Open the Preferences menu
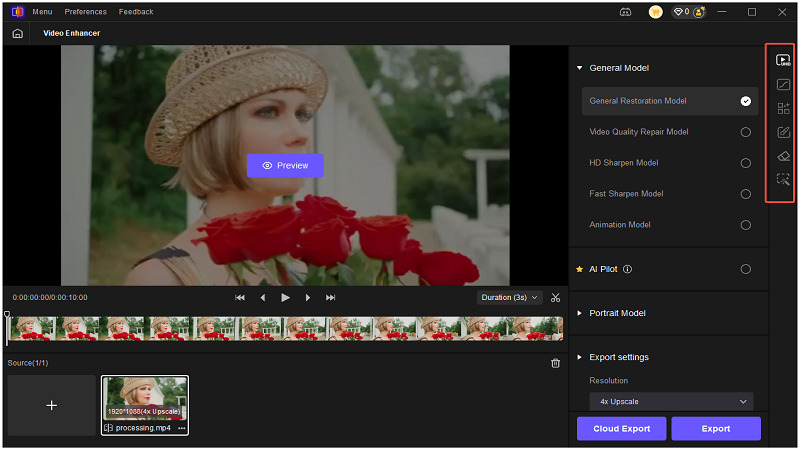Viewport: 800px width, 450px height. click(x=85, y=12)
